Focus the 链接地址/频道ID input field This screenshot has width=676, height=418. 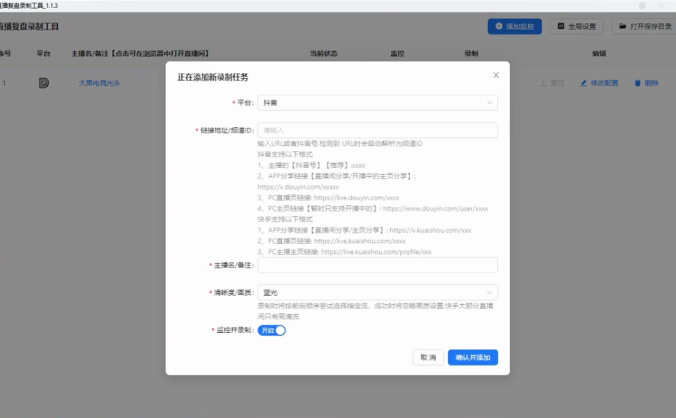coord(378,130)
